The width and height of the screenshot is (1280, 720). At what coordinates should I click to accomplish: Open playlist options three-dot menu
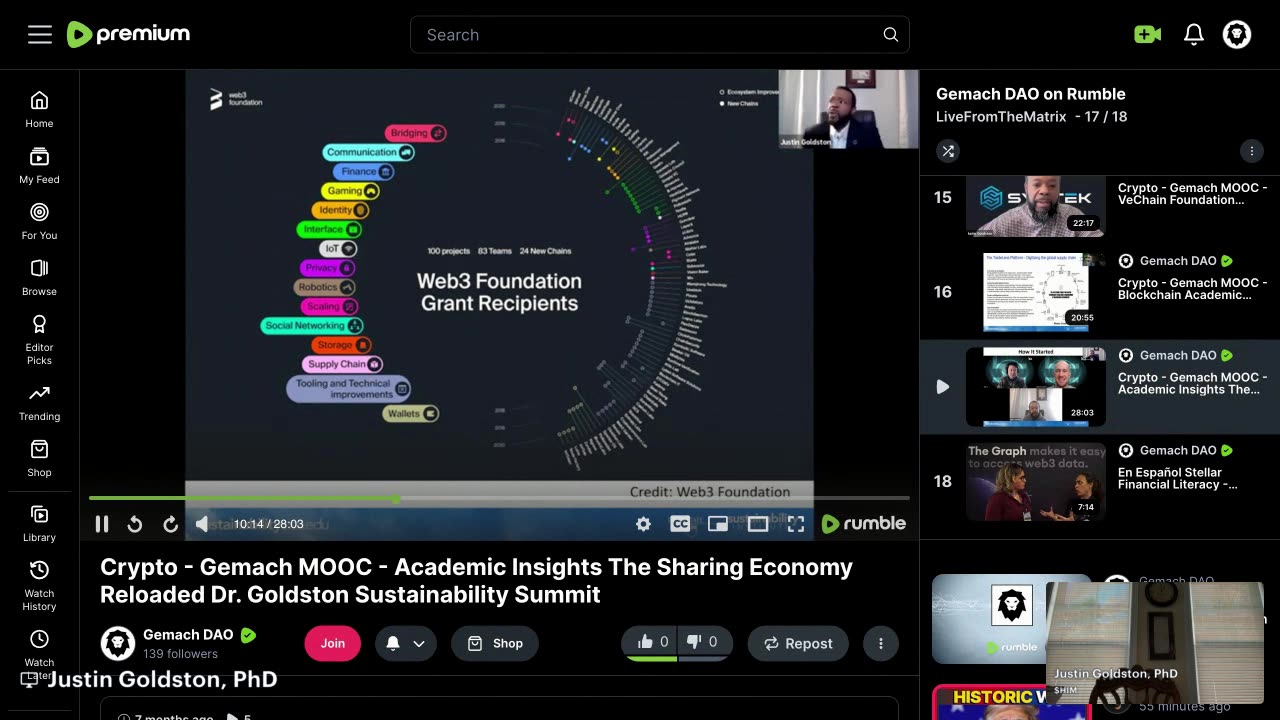[x=1251, y=151]
